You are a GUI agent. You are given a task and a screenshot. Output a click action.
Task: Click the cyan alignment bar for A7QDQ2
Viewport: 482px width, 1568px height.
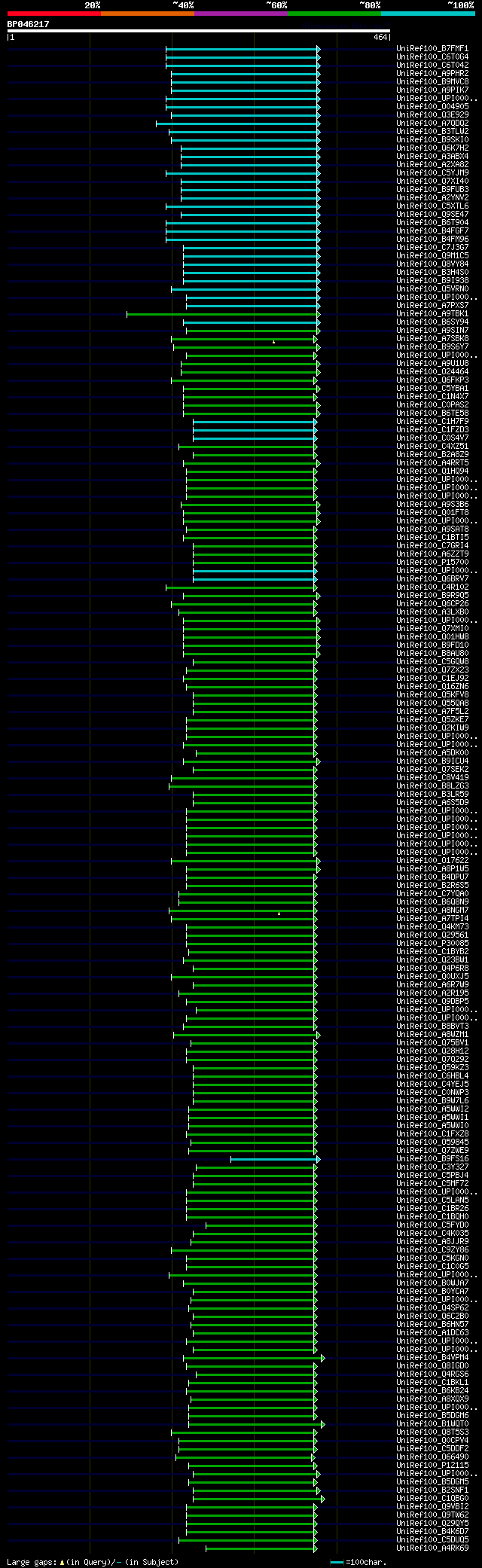[238, 124]
